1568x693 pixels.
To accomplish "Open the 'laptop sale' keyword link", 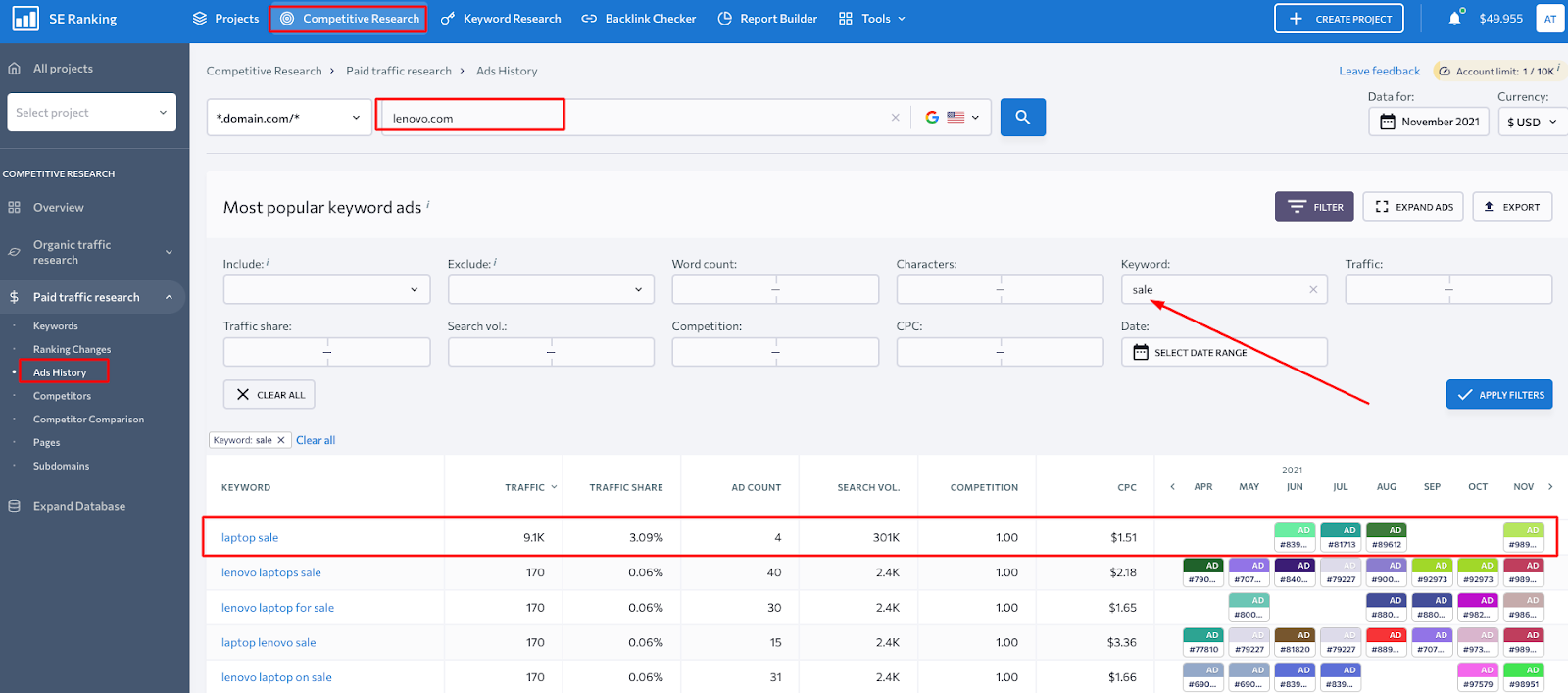I will coord(250,537).
